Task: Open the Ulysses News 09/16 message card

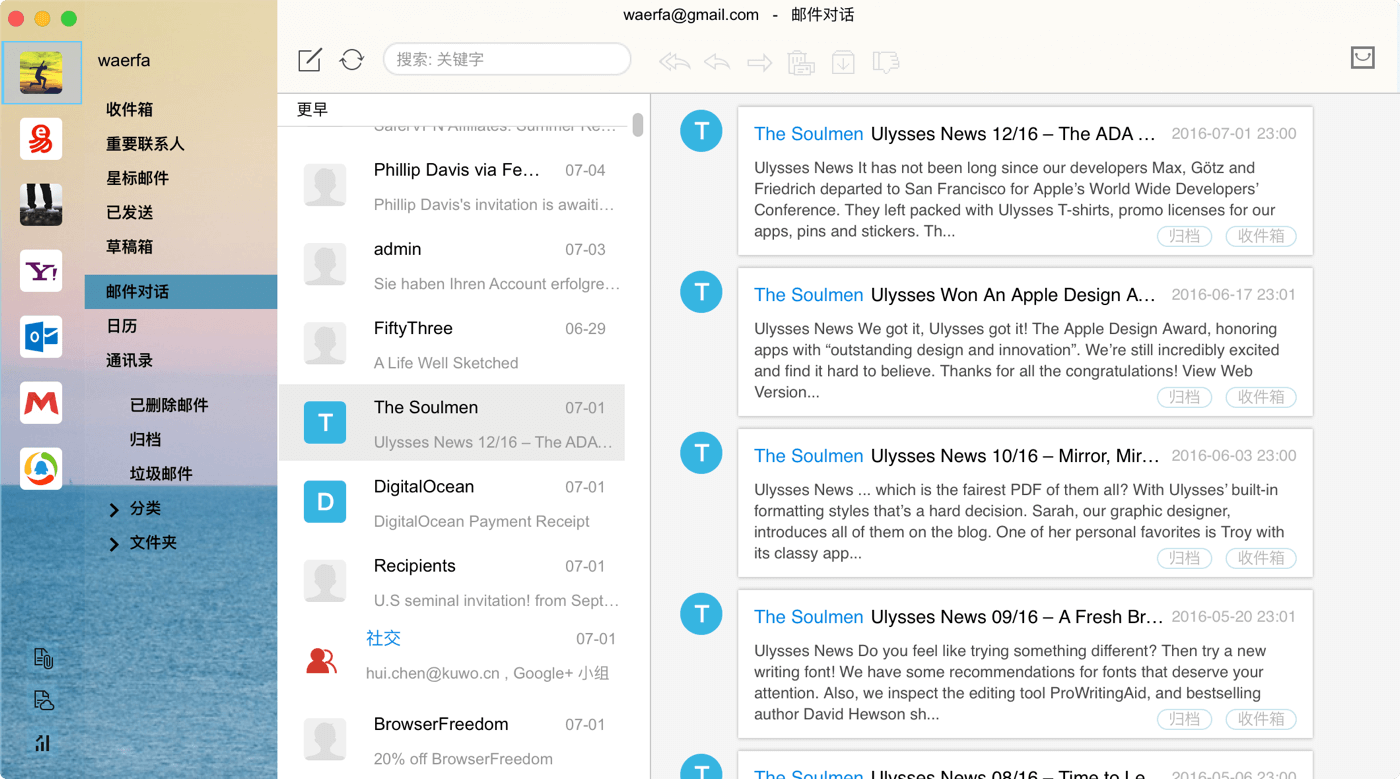Action: (1025, 664)
